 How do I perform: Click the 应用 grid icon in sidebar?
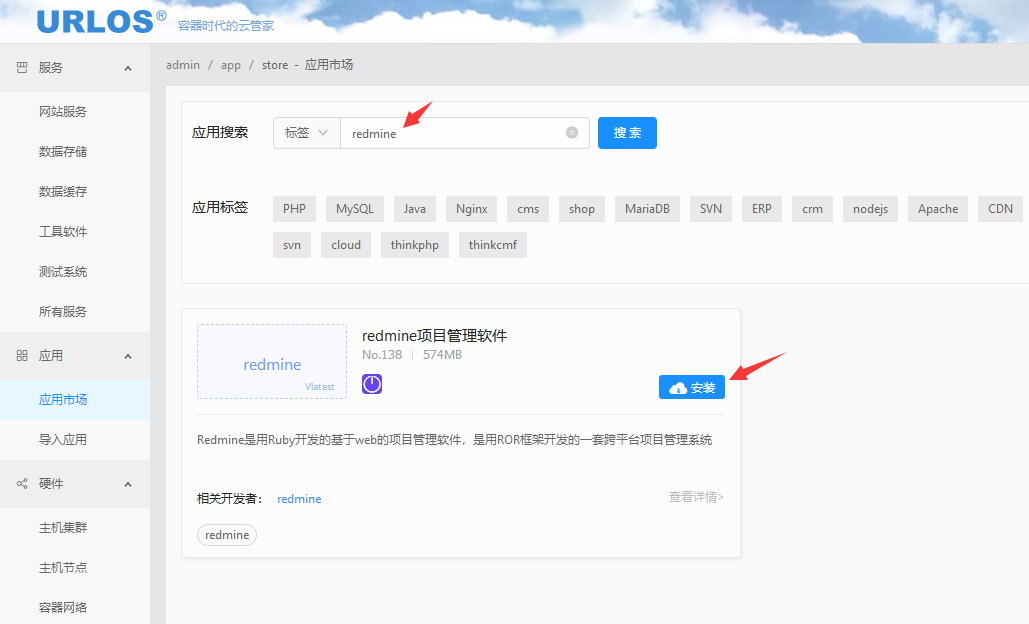pos(22,356)
